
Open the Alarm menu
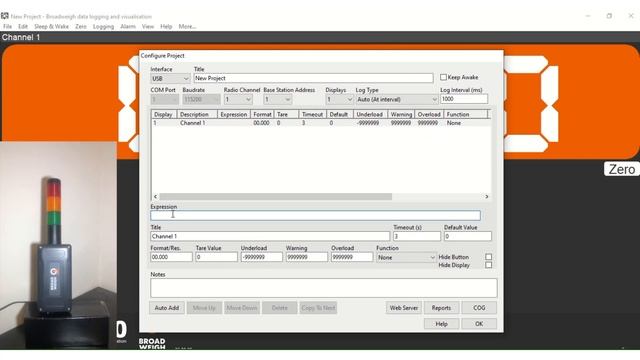[128, 27]
